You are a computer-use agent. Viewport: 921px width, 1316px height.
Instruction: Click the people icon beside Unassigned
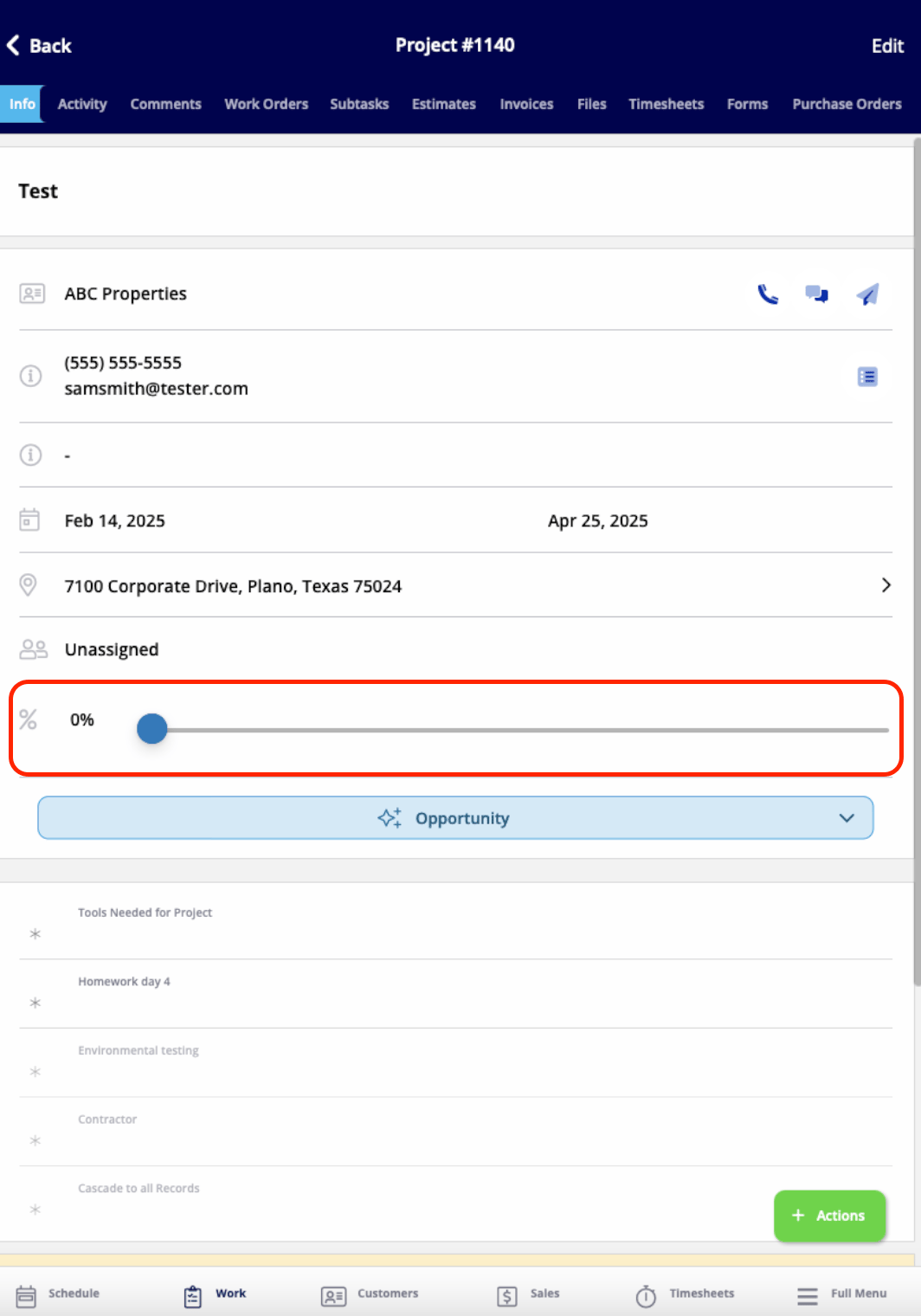33,648
